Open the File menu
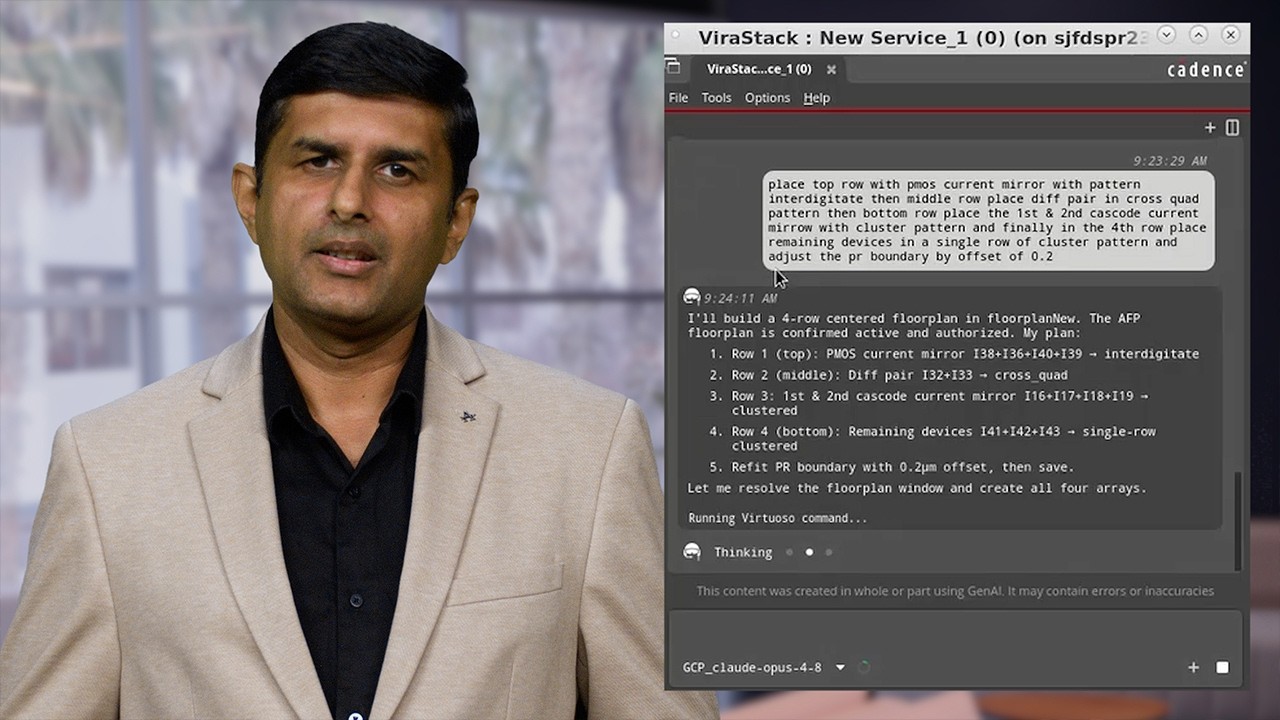Viewport: 1280px width, 720px height. pos(678,98)
